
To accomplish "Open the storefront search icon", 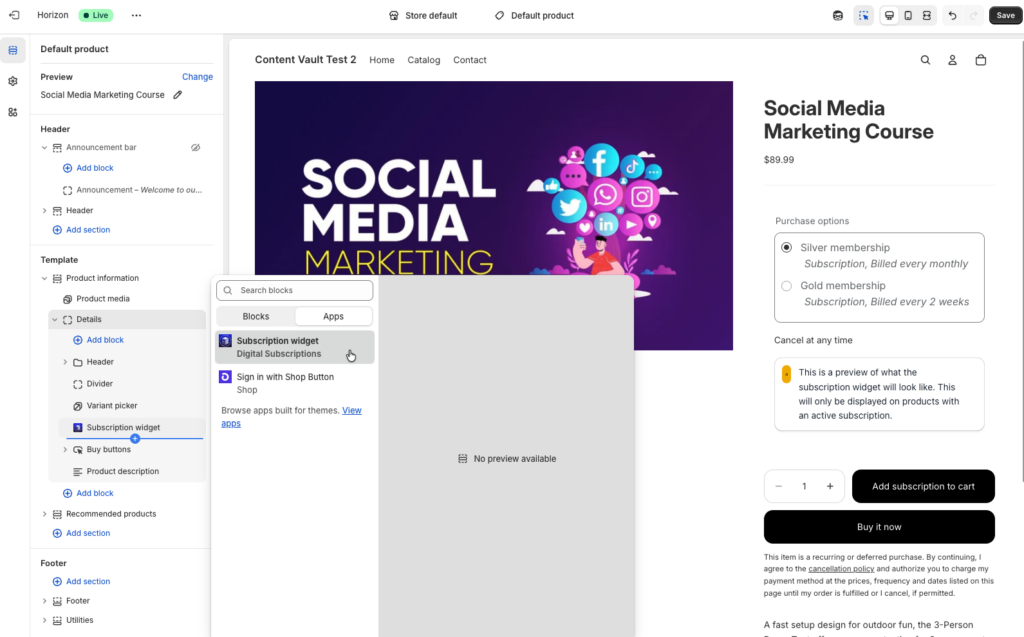I will [x=925, y=60].
